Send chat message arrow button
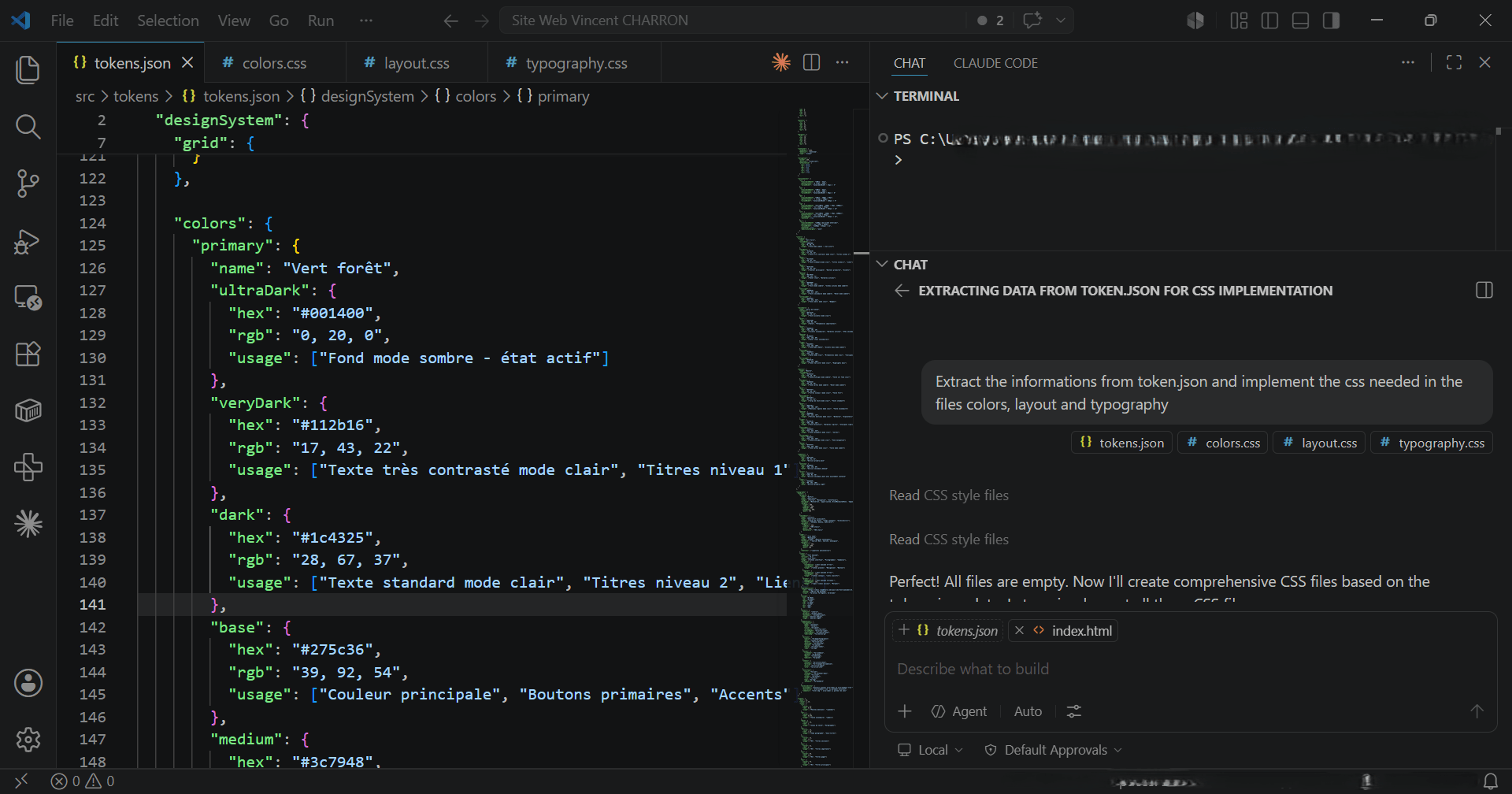This screenshot has height=794, width=1512. (x=1477, y=711)
